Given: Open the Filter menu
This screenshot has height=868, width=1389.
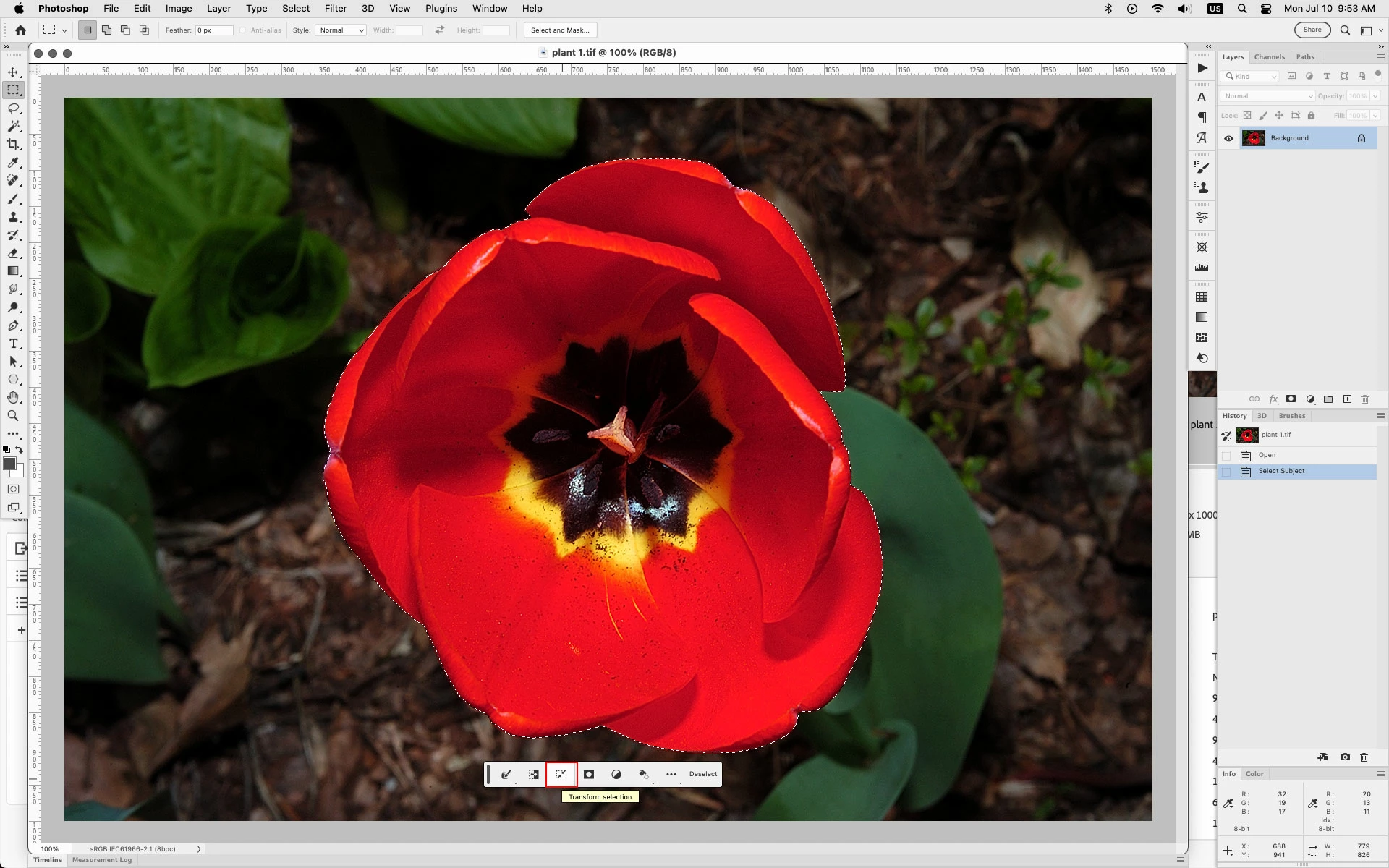Looking at the screenshot, I should click(x=335, y=9).
